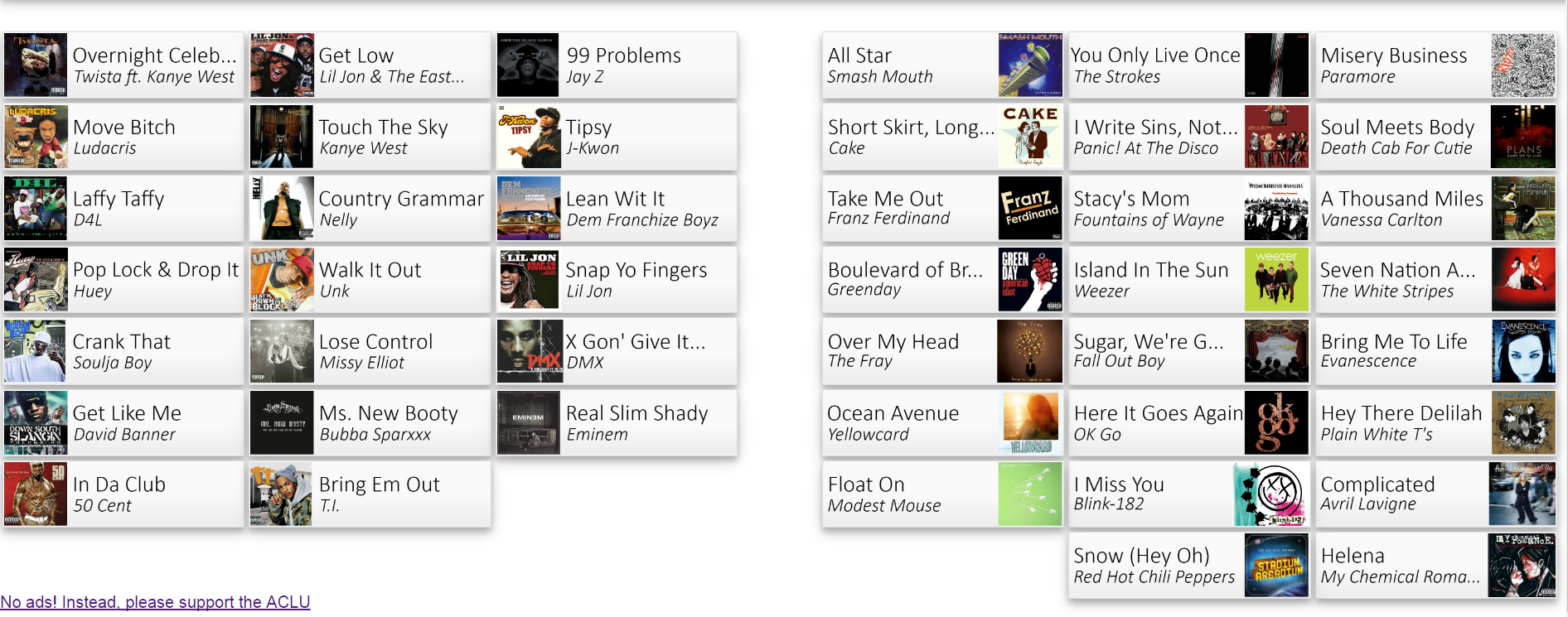Image resolution: width=1568 pixels, height=617 pixels.
Task: Click the OK Go album art thumbnail
Action: click(1276, 422)
